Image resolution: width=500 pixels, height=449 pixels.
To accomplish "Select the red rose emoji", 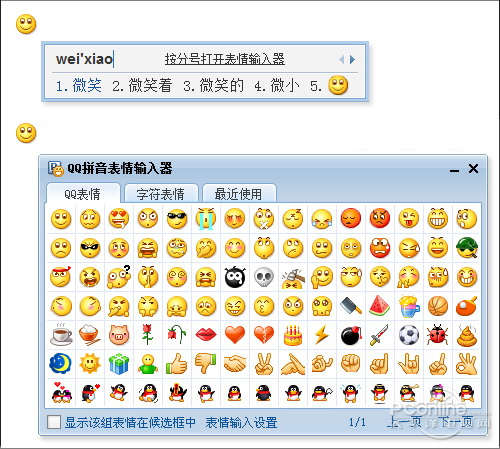I will [148, 335].
